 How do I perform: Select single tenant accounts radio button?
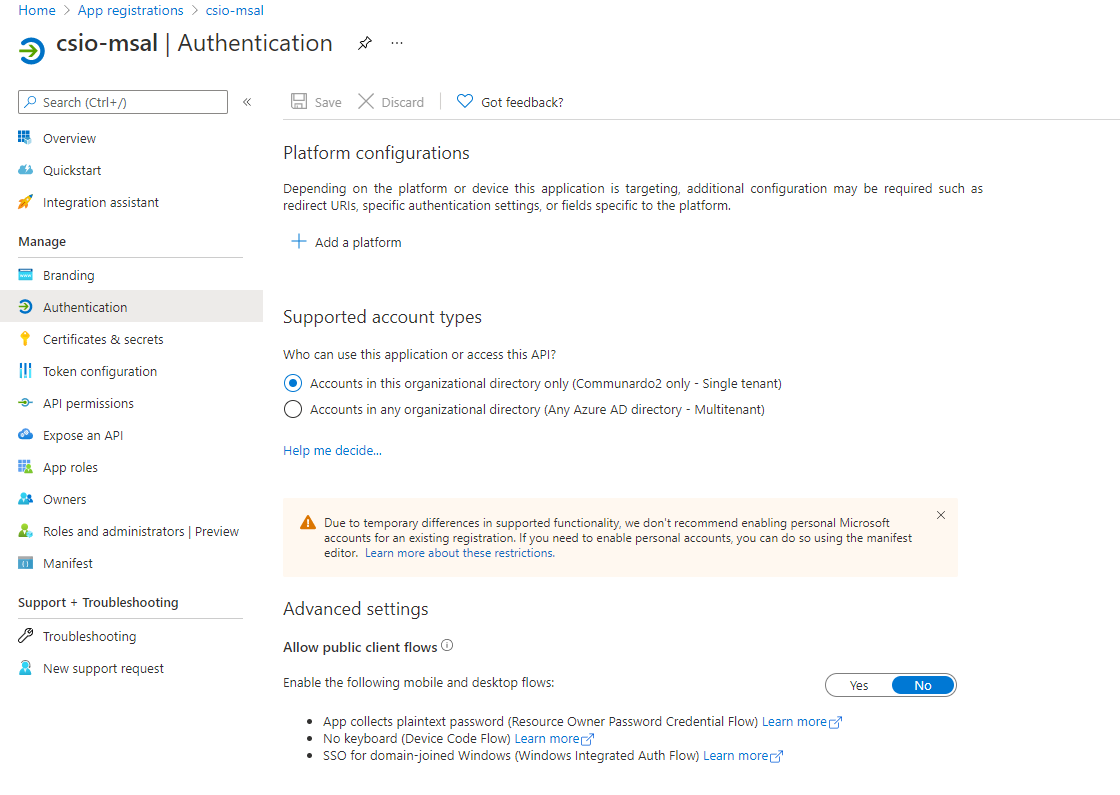(293, 383)
